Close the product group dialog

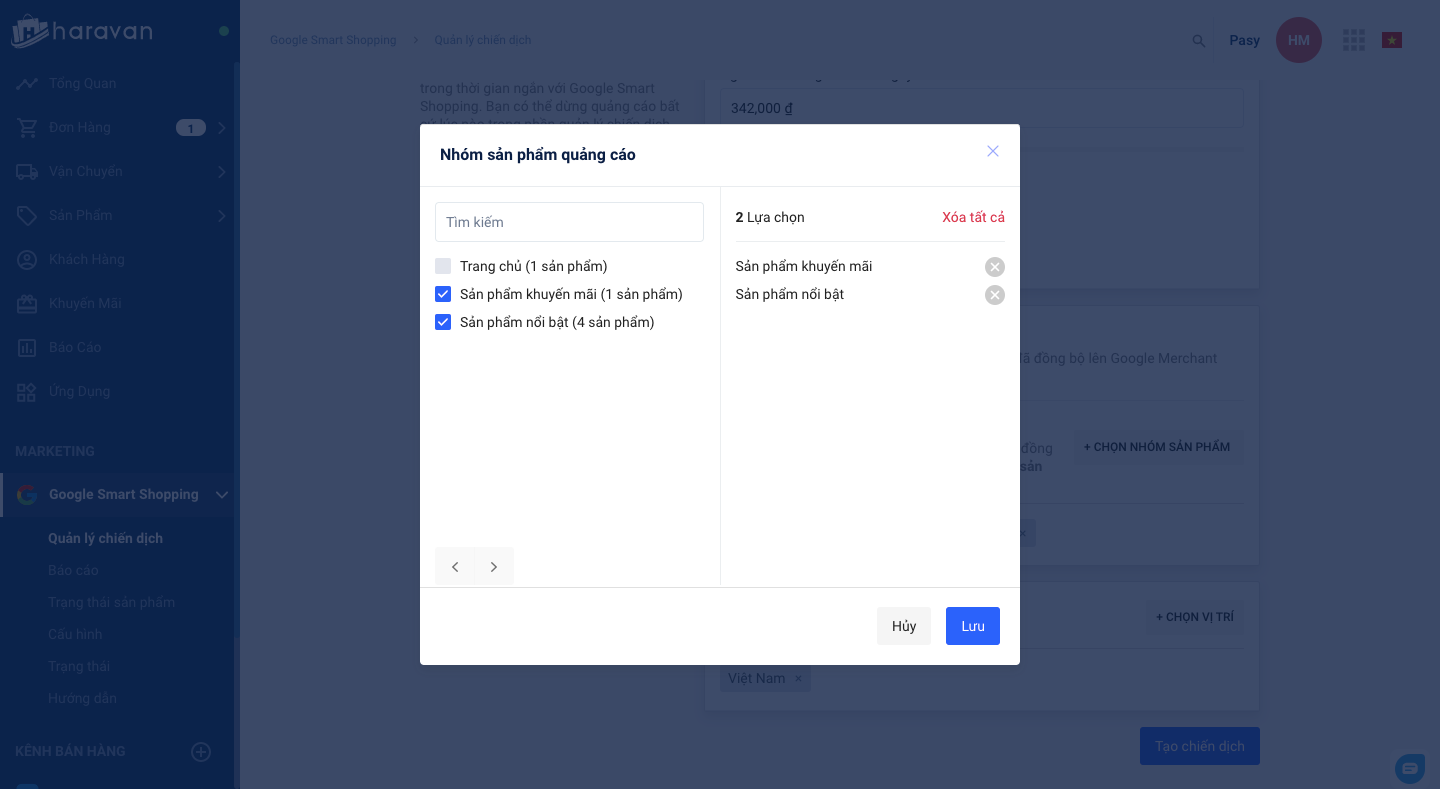(x=993, y=151)
